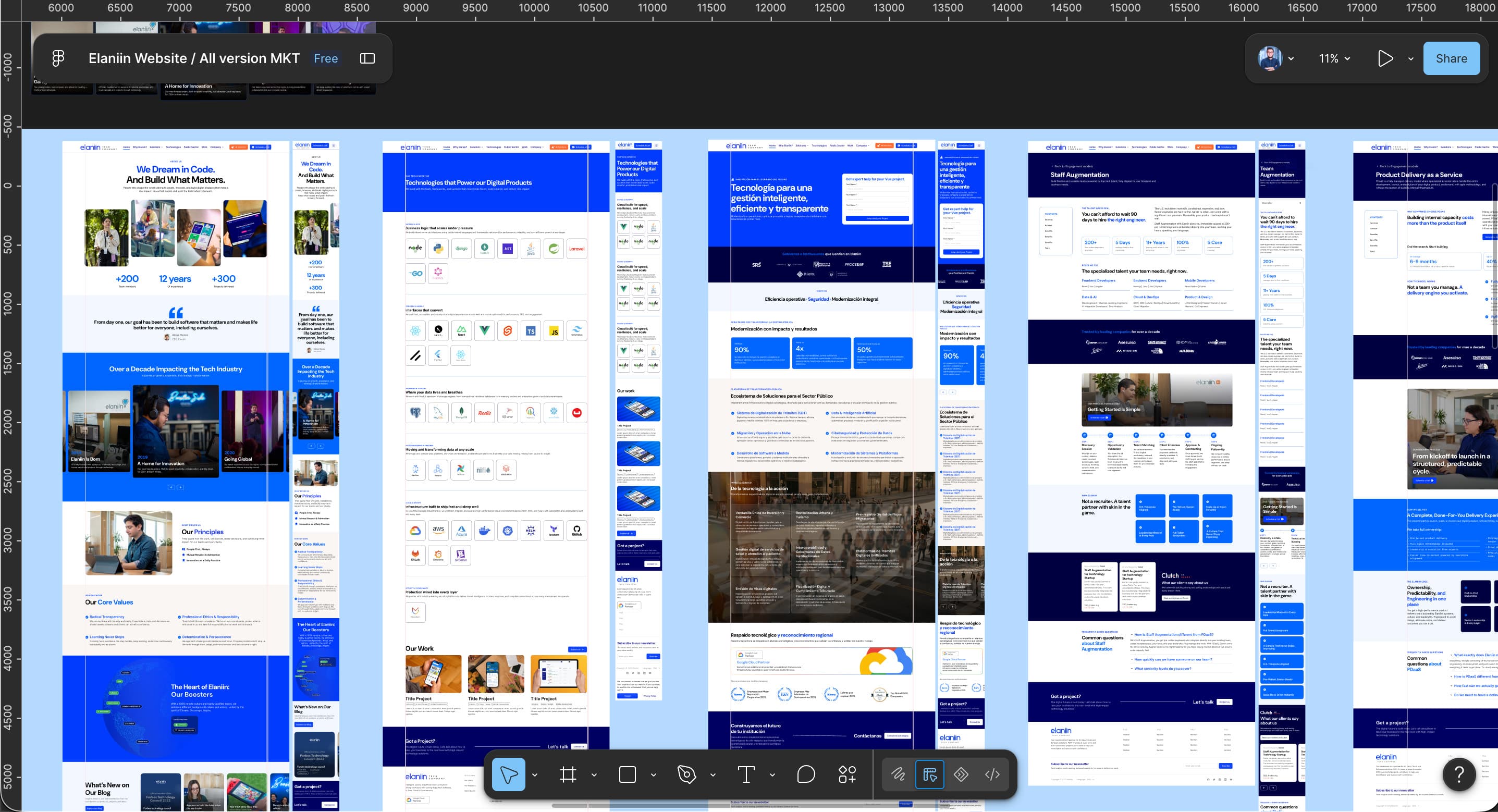Select the 'We Dream in Code' desktop frame

click(x=176, y=477)
